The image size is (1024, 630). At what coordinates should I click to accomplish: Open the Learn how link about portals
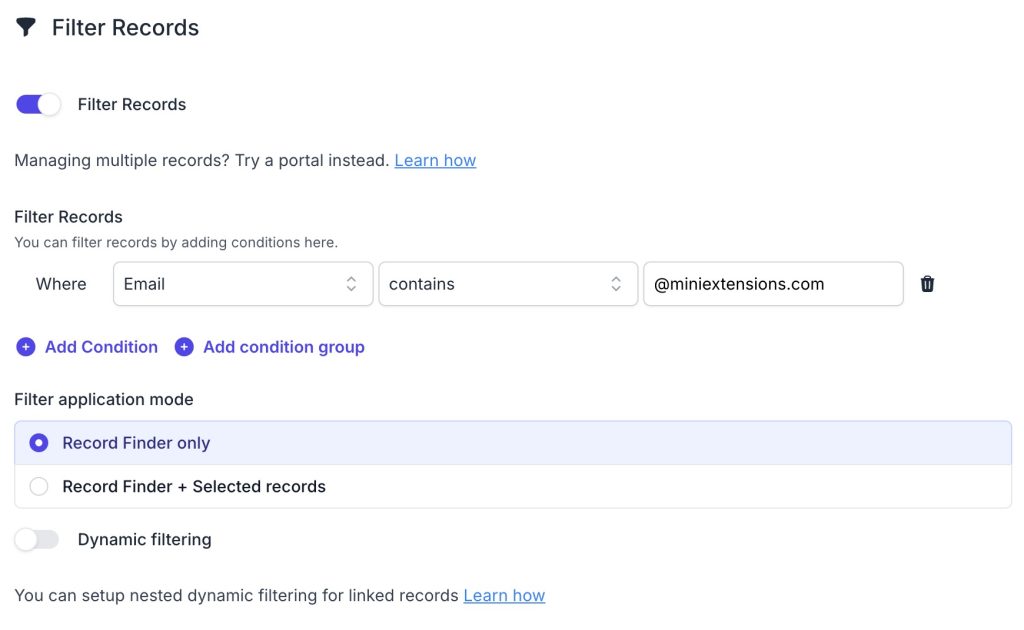click(x=435, y=160)
